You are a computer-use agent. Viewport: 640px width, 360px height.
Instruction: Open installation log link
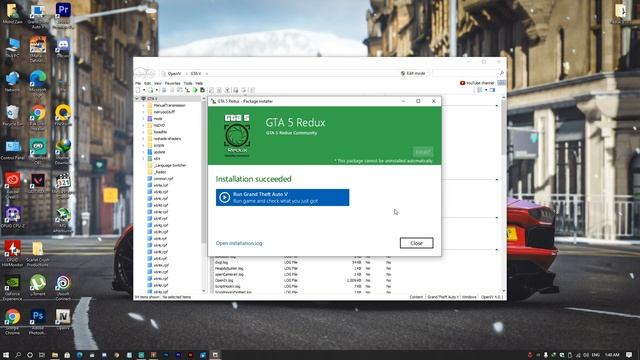click(239, 243)
